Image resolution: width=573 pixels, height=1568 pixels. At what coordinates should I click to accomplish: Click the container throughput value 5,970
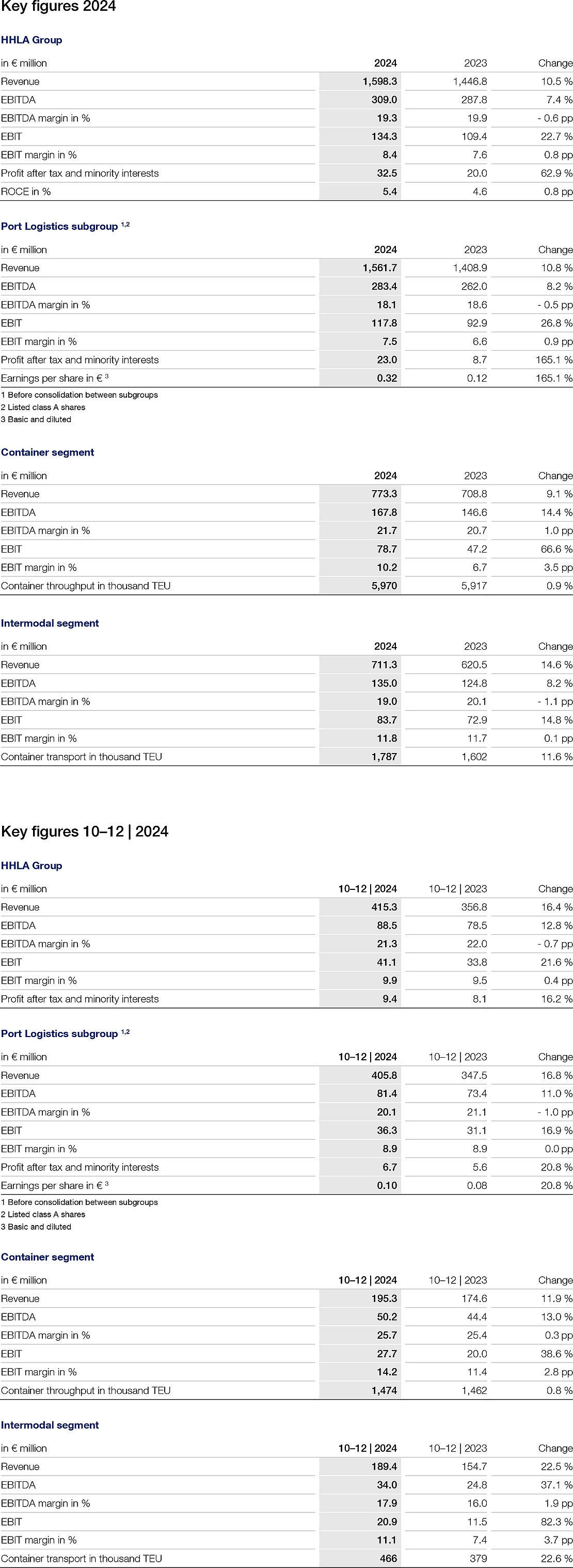pos(384,586)
